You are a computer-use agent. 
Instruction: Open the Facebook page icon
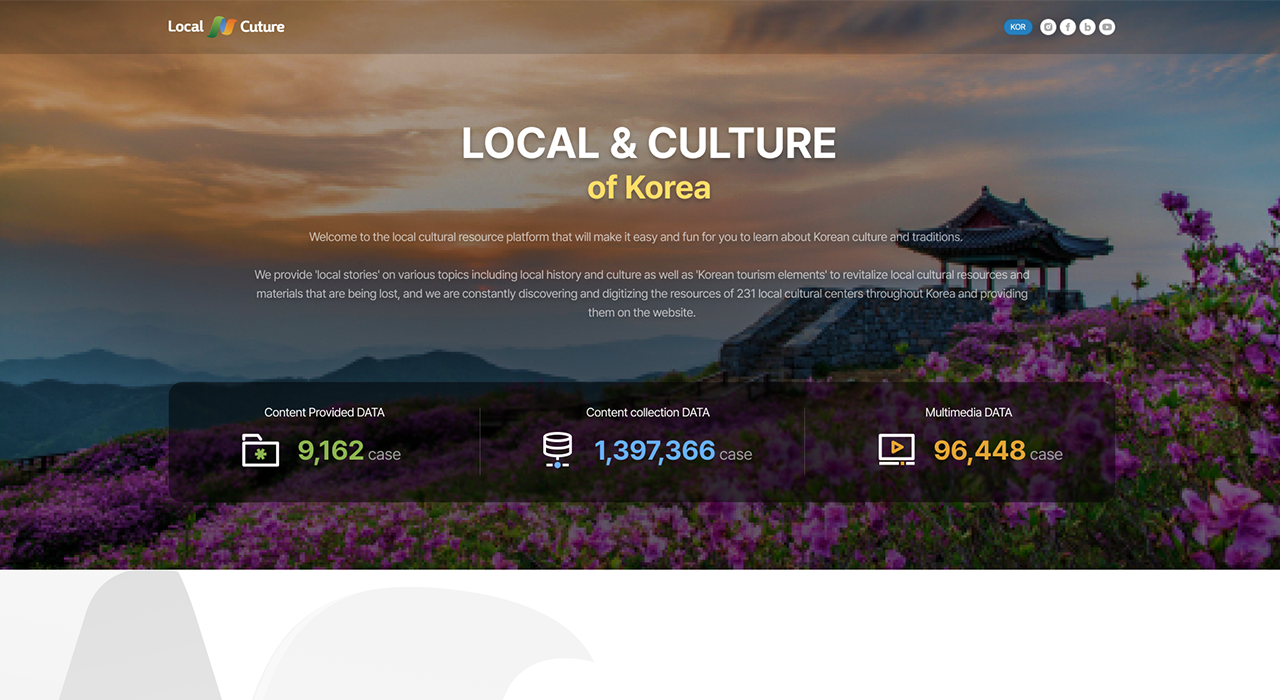pos(1068,27)
